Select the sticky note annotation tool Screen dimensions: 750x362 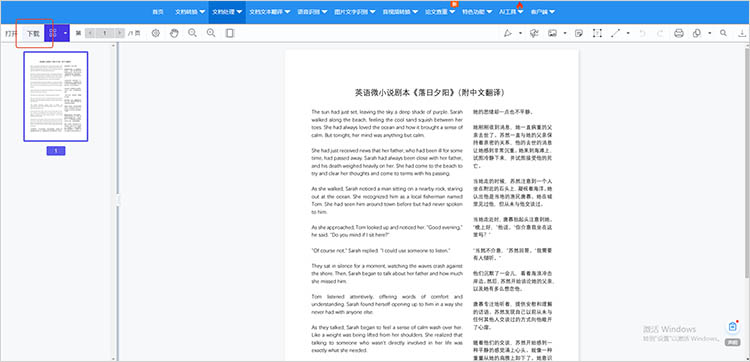click(x=579, y=33)
